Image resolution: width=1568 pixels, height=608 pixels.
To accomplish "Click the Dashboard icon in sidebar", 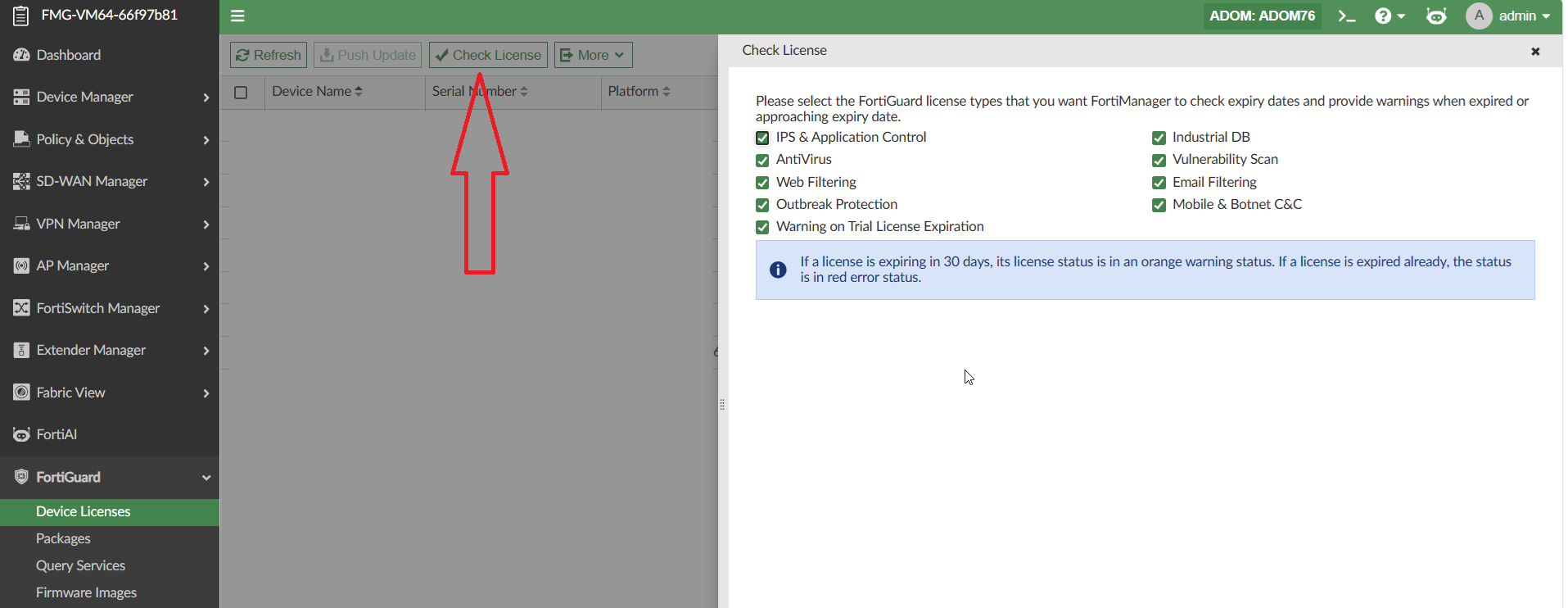I will click(x=21, y=55).
